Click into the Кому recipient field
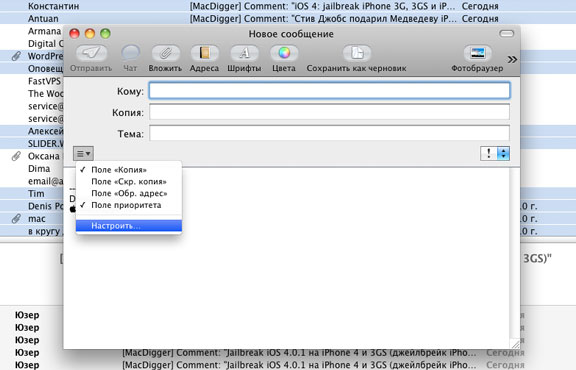This screenshot has height=370, width=576. [330, 91]
